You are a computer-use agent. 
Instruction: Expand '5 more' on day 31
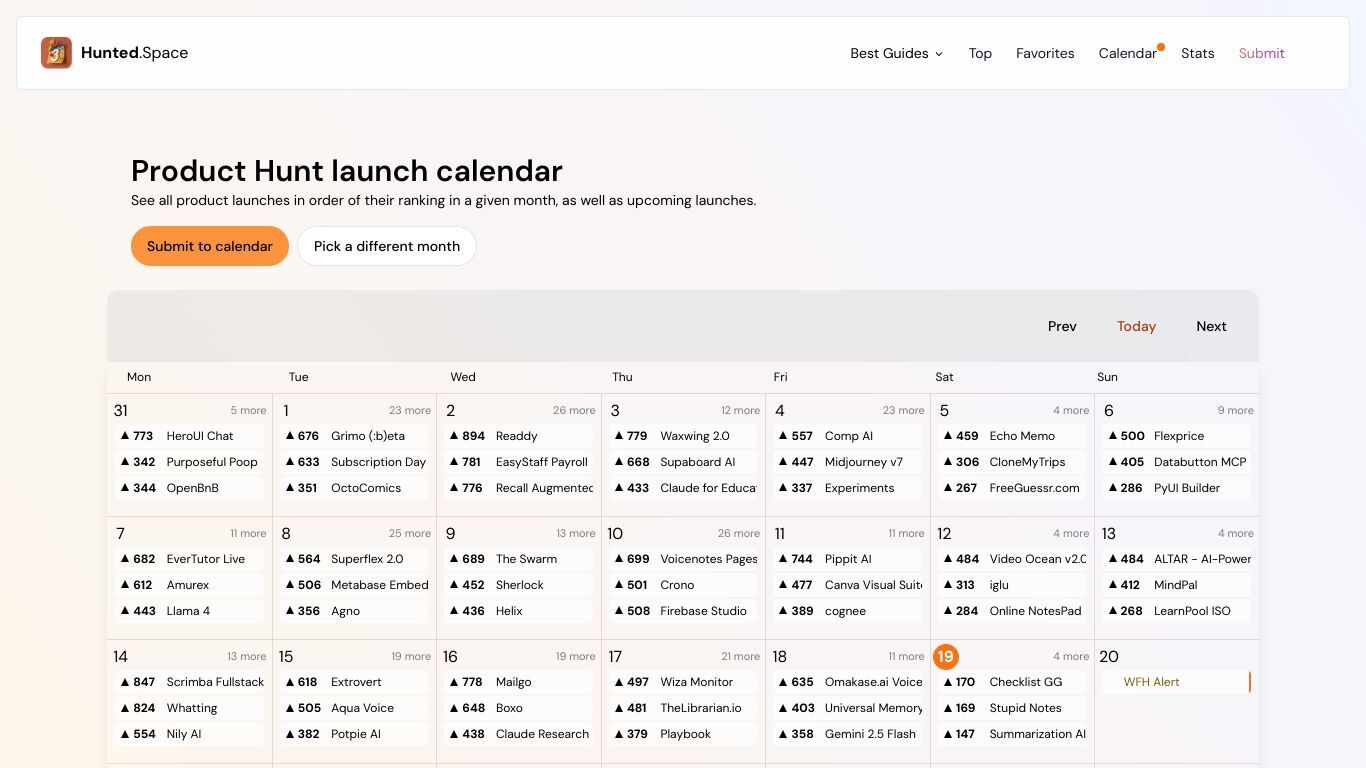point(248,410)
